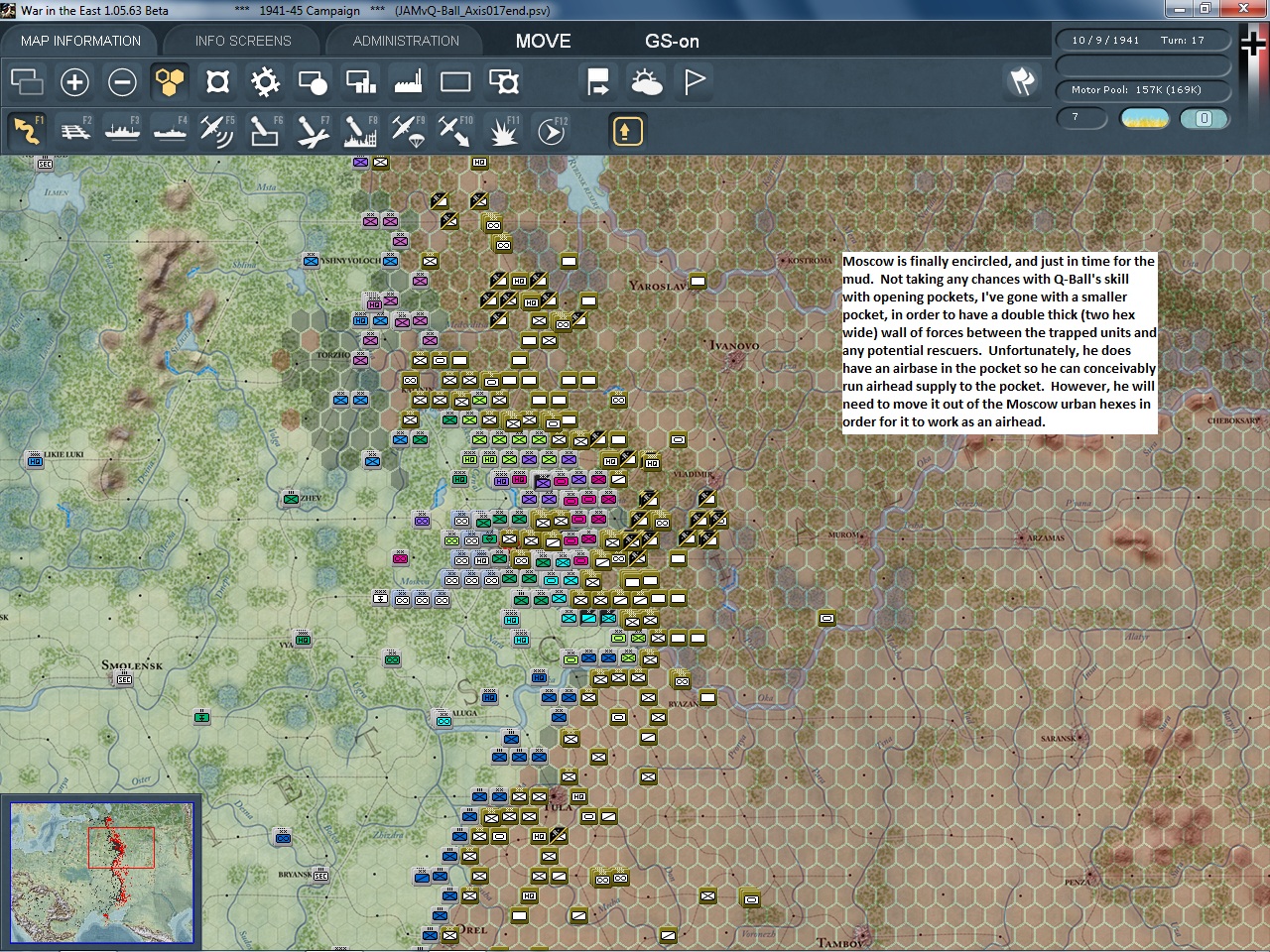This screenshot has height=952, width=1270.
Task: Click the Murom town label
Action: coord(843,535)
